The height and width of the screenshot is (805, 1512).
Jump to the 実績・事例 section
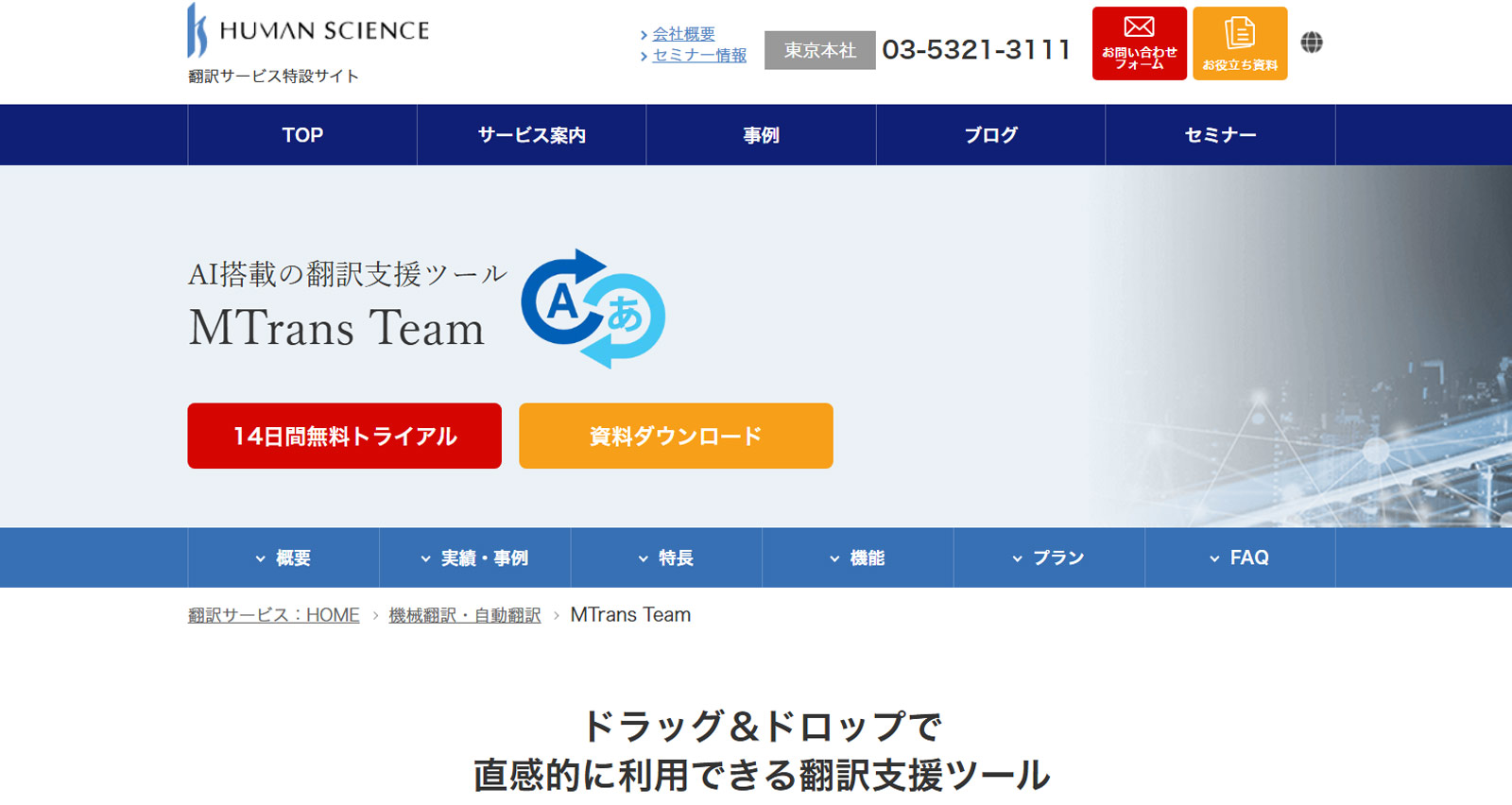475,557
